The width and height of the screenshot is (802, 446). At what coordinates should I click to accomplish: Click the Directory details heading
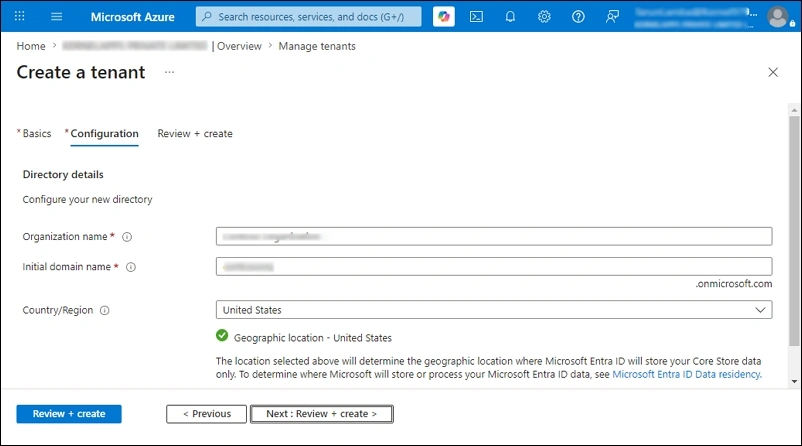(63, 174)
